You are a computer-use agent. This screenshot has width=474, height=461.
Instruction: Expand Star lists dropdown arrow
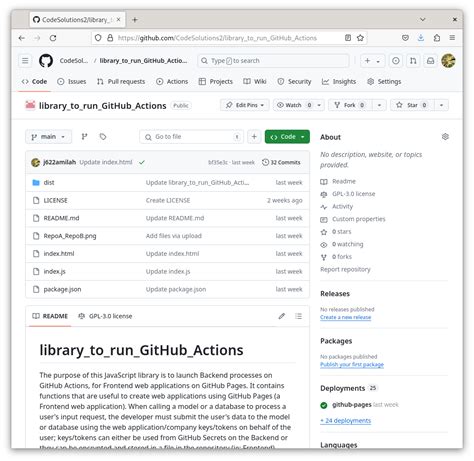tap(441, 105)
